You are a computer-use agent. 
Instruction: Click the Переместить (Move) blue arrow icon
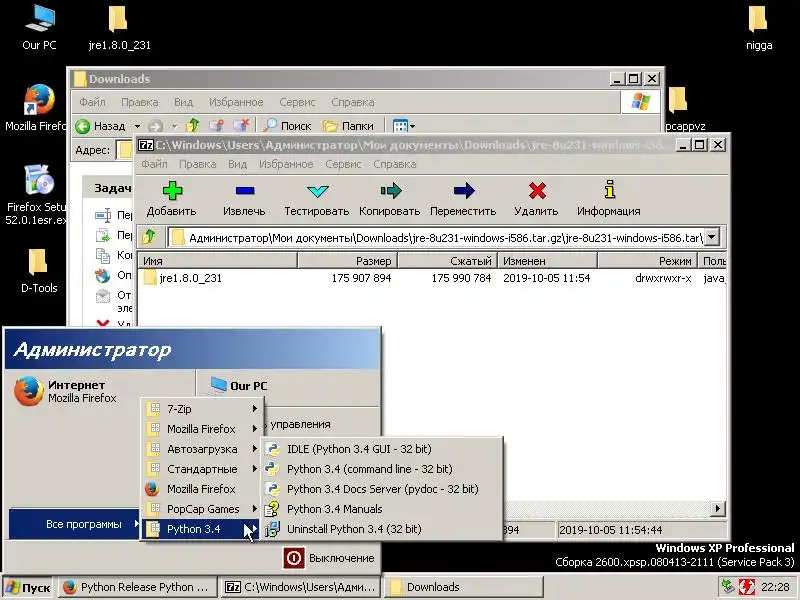click(464, 191)
